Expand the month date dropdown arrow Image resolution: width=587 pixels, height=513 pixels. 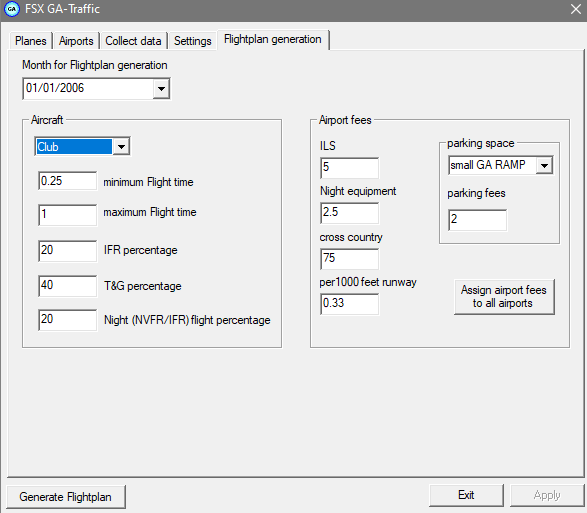coord(161,89)
